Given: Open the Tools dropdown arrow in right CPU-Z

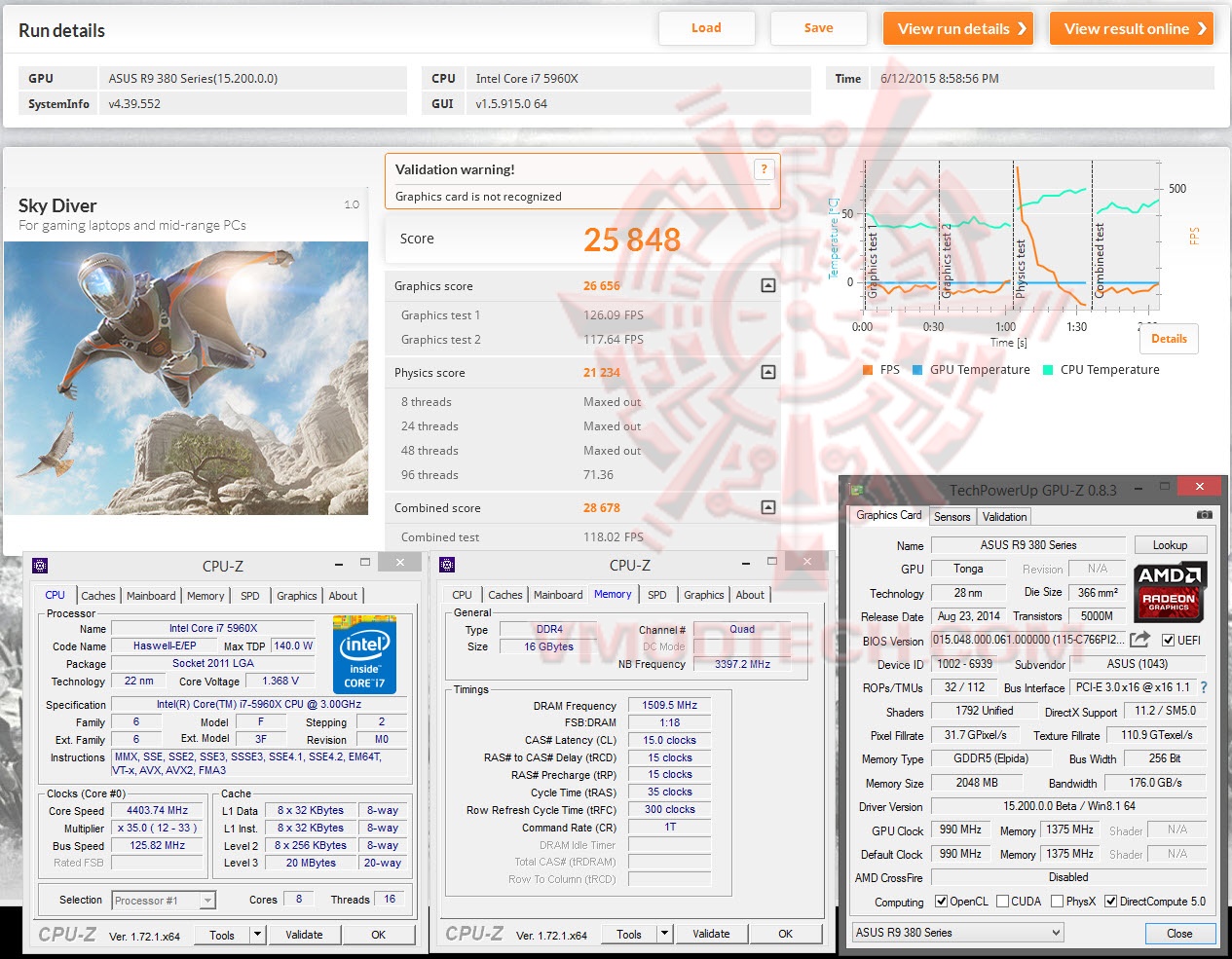Looking at the screenshot, I should (x=664, y=934).
